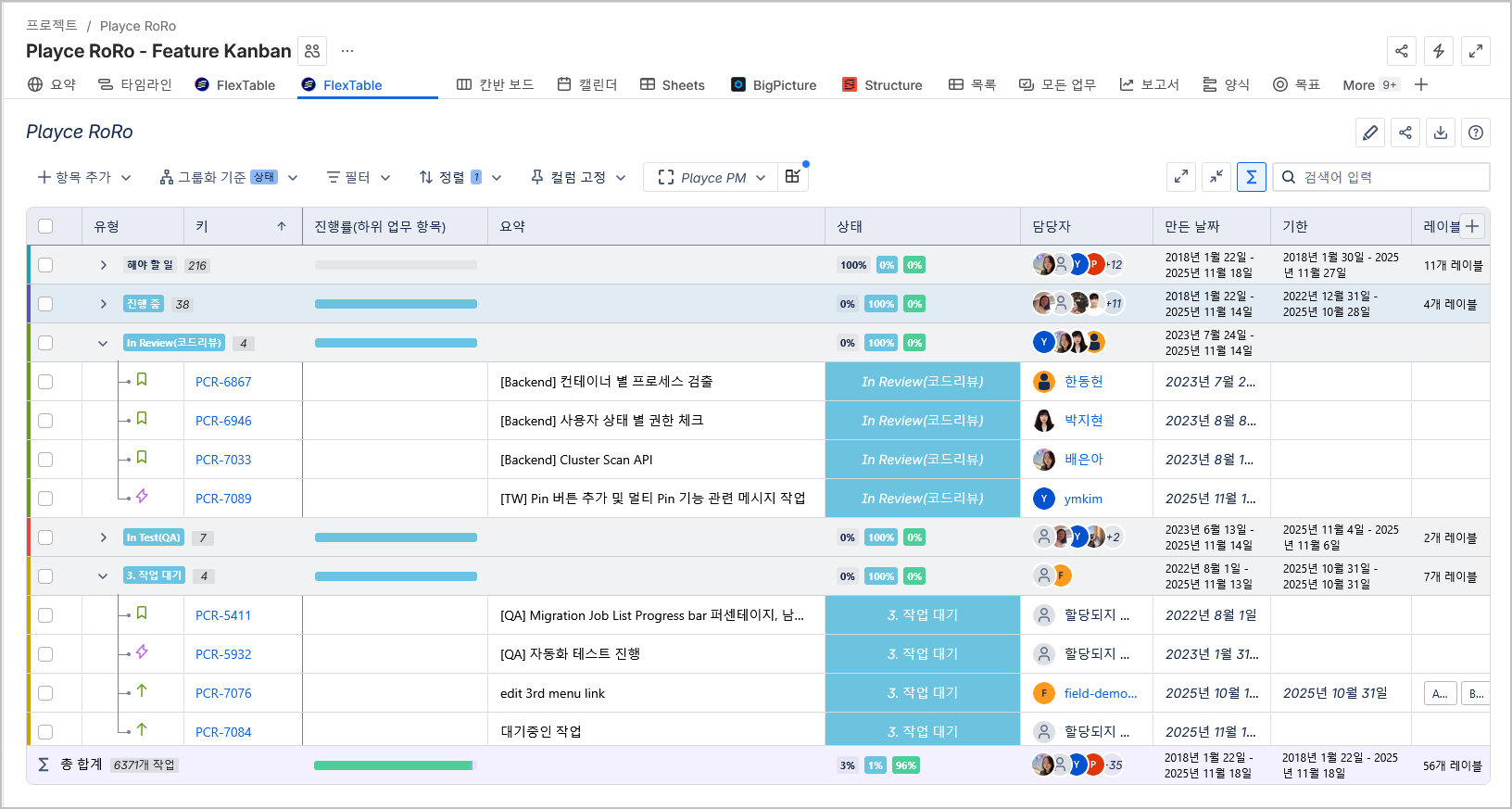
Task: Open the 그룹화 기준 dropdown
Action: [229, 177]
